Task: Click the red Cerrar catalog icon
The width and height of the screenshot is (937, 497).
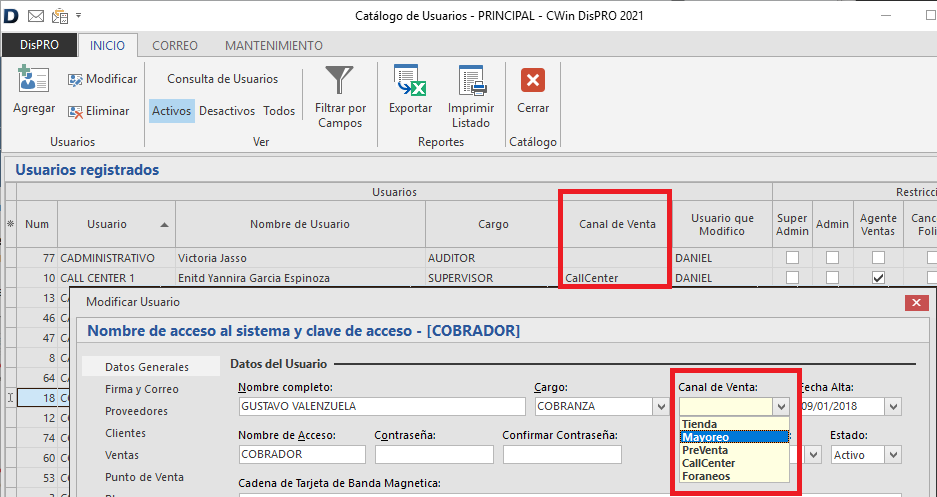Action: [x=533, y=80]
